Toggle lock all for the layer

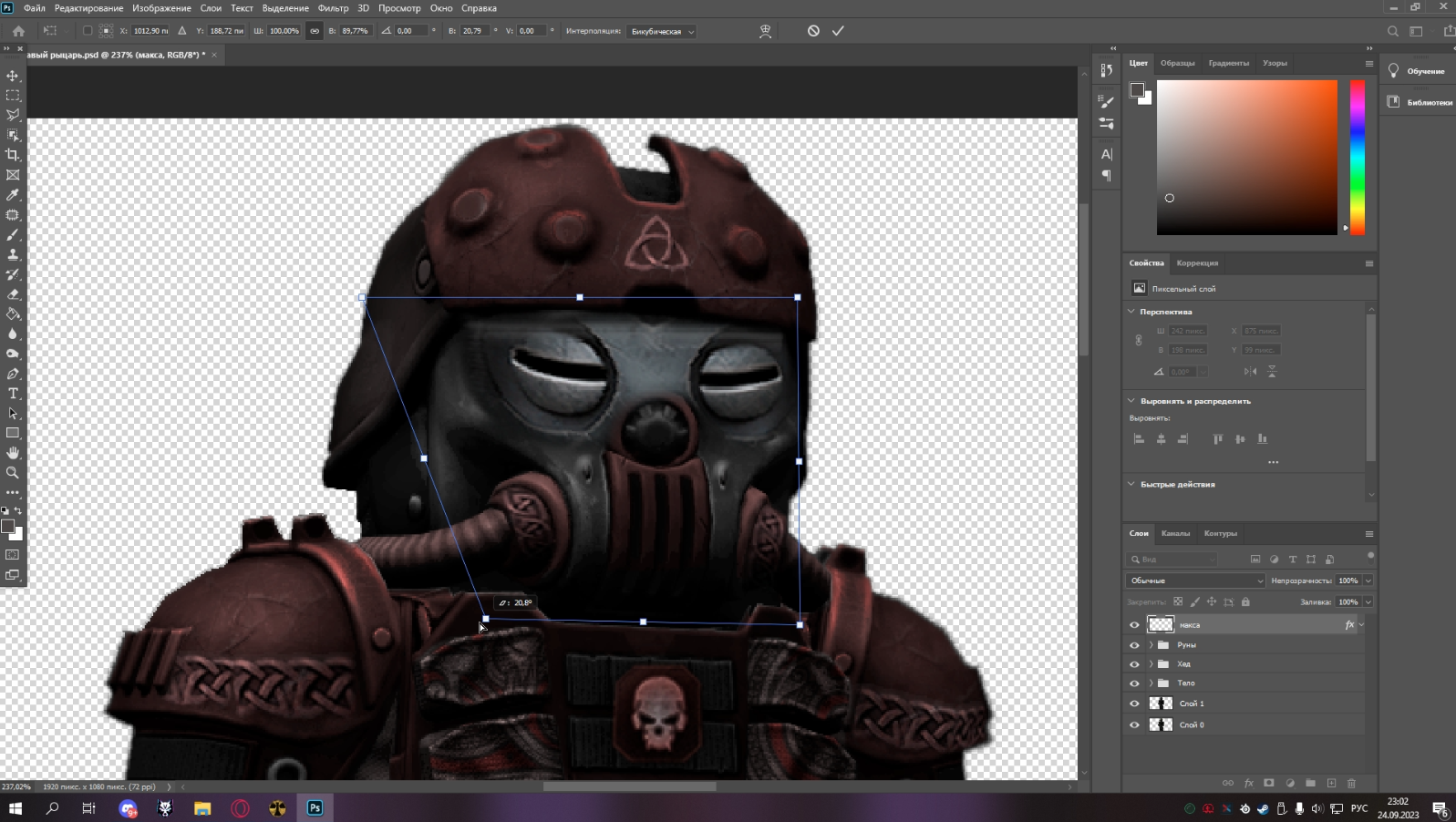[x=1245, y=601]
